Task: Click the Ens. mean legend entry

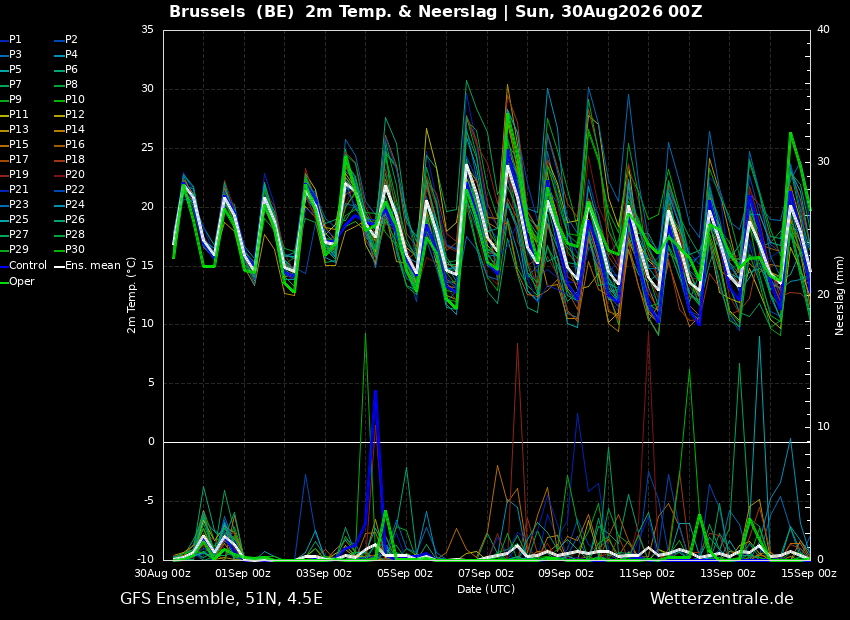Action: pyautogui.click(x=88, y=266)
